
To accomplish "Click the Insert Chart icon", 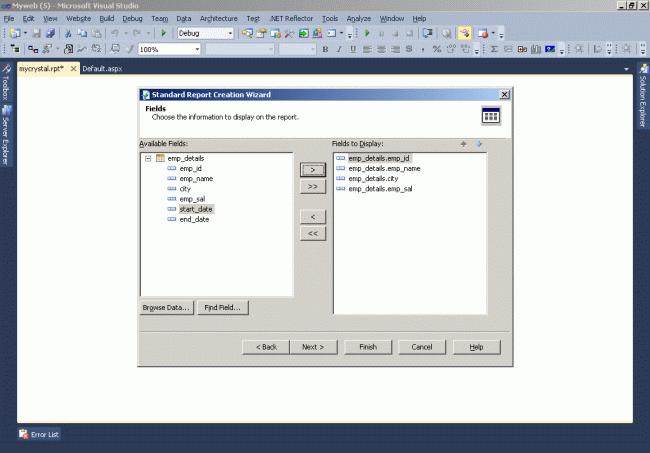I will 536,49.
